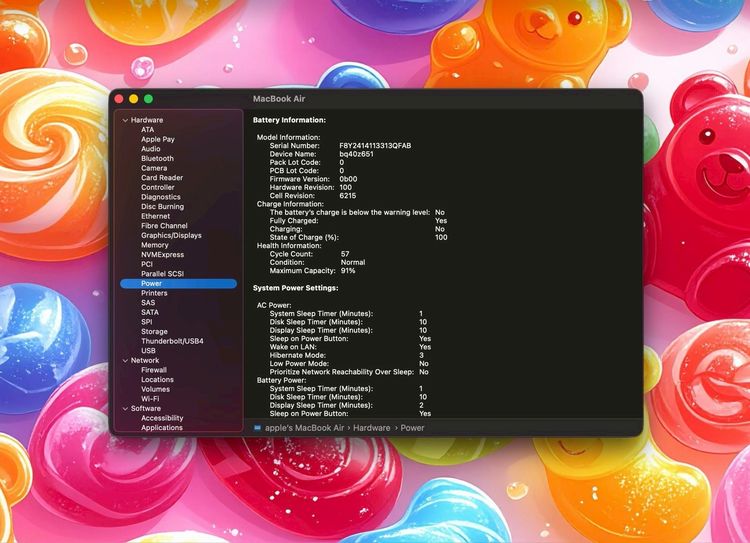Click the laptop icon in the path bar
750x543 pixels.
point(257,428)
